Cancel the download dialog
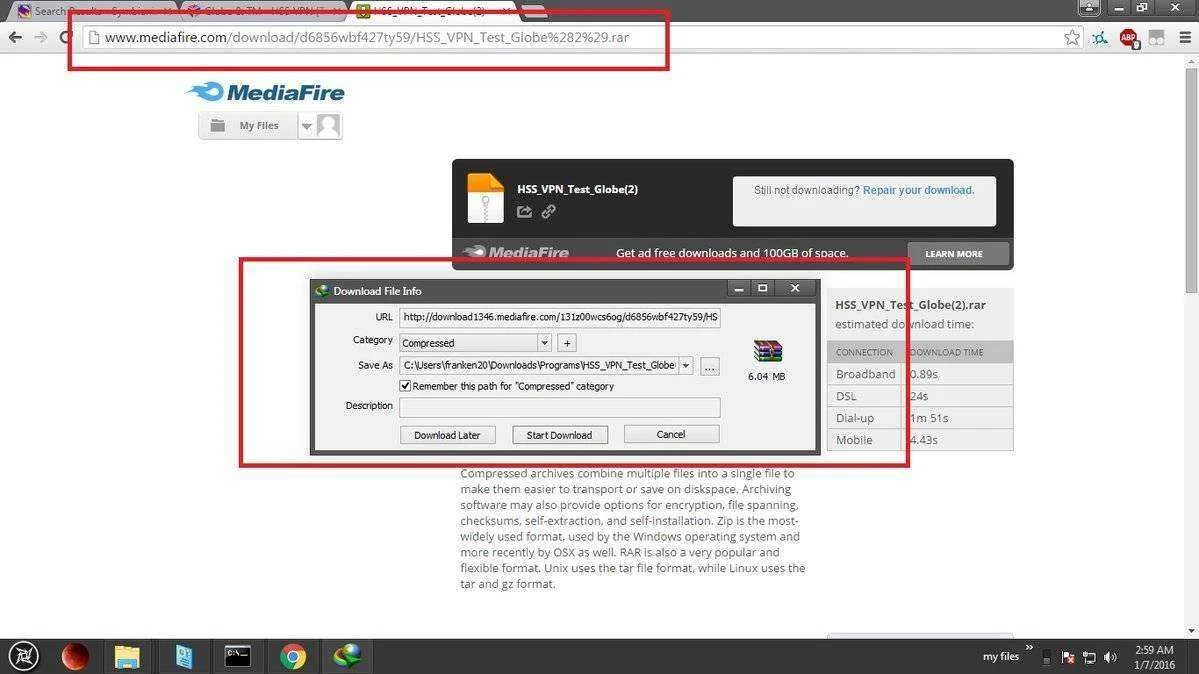Viewport: 1199px width, 674px height. (671, 434)
